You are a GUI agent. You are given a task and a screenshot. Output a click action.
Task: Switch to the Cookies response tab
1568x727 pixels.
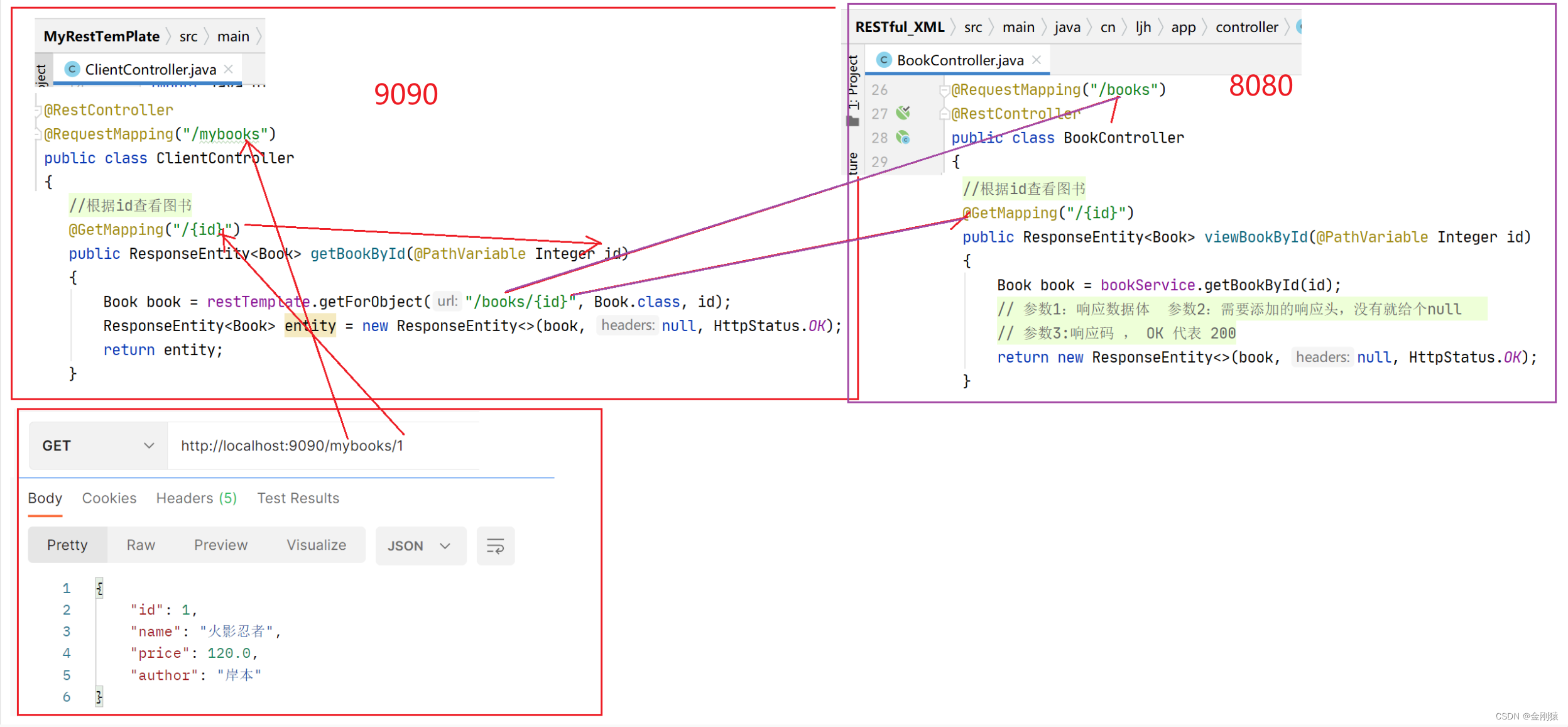point(109,498)
